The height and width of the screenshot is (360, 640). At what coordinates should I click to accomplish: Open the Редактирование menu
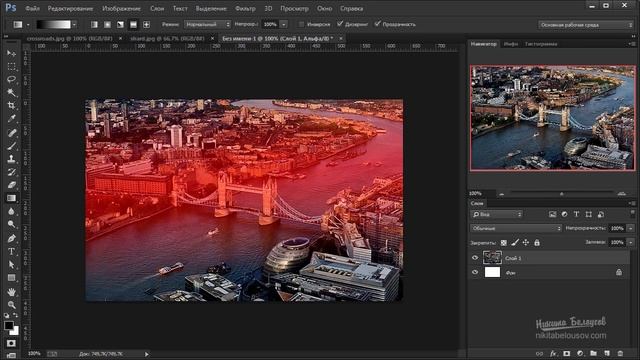pos(70,8)
